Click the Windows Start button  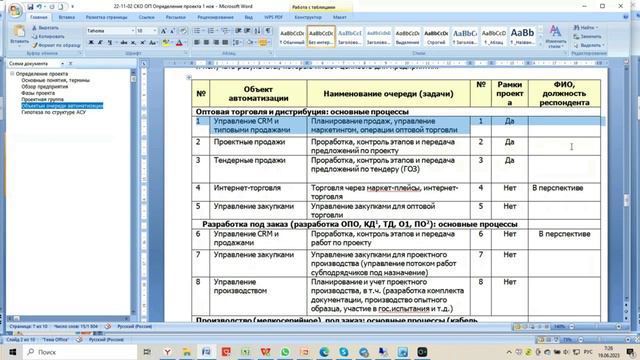[12, 352]
